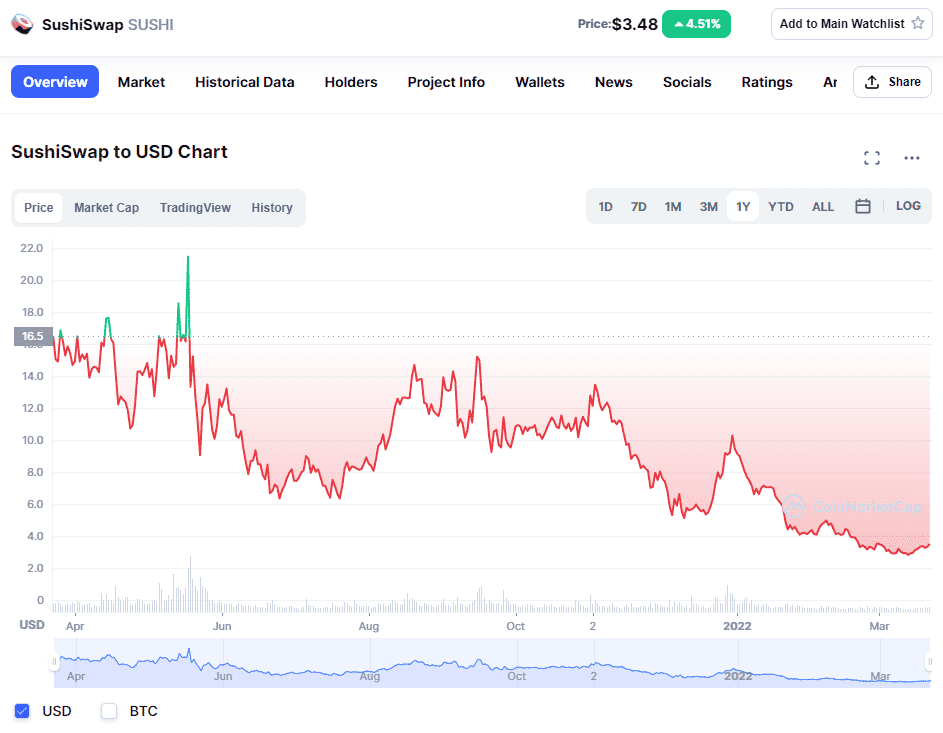Click the 16.5 price marker on the y-axis
Screen dimensions: 943x733
[33, 336]
